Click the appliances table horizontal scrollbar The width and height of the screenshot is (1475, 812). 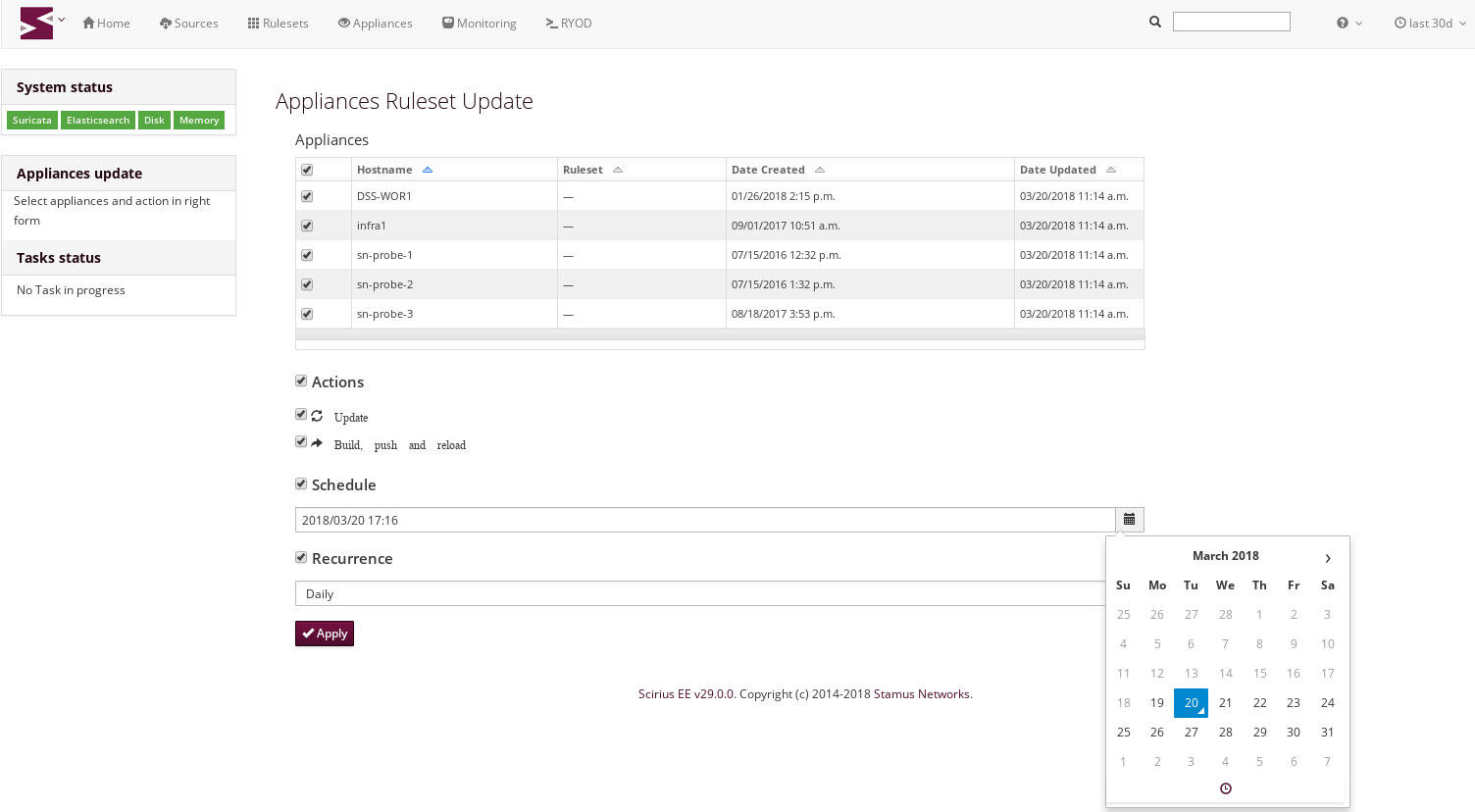(720, 334)
